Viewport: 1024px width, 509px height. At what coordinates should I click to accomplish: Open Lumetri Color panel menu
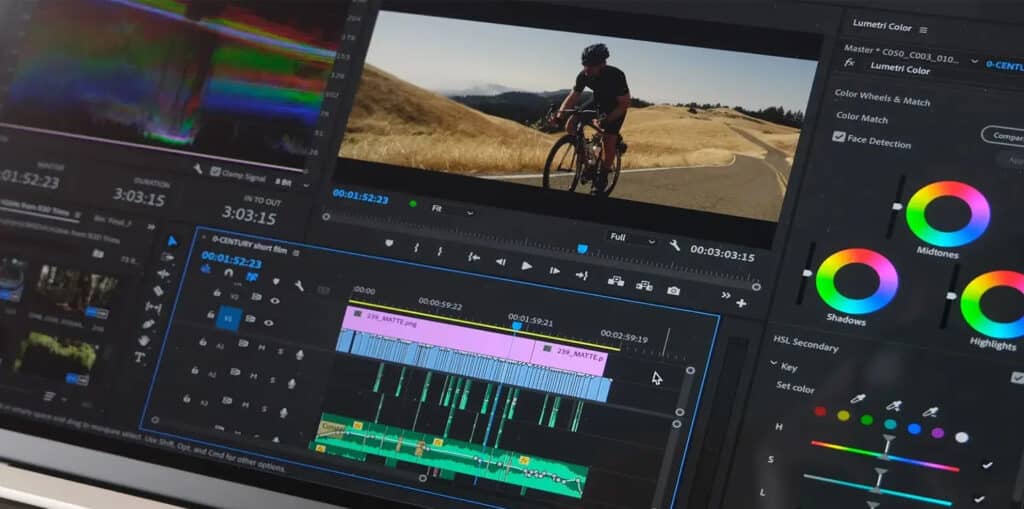(923, 30)
